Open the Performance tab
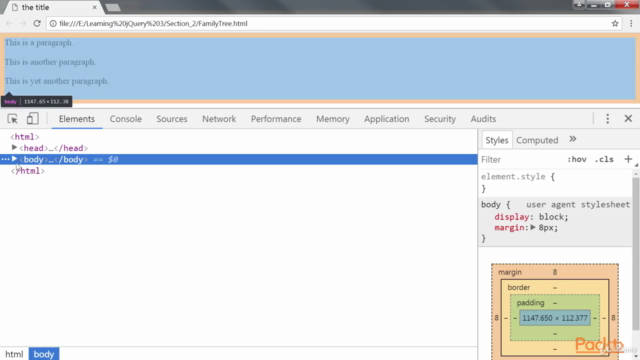 [x=276, y=119]
